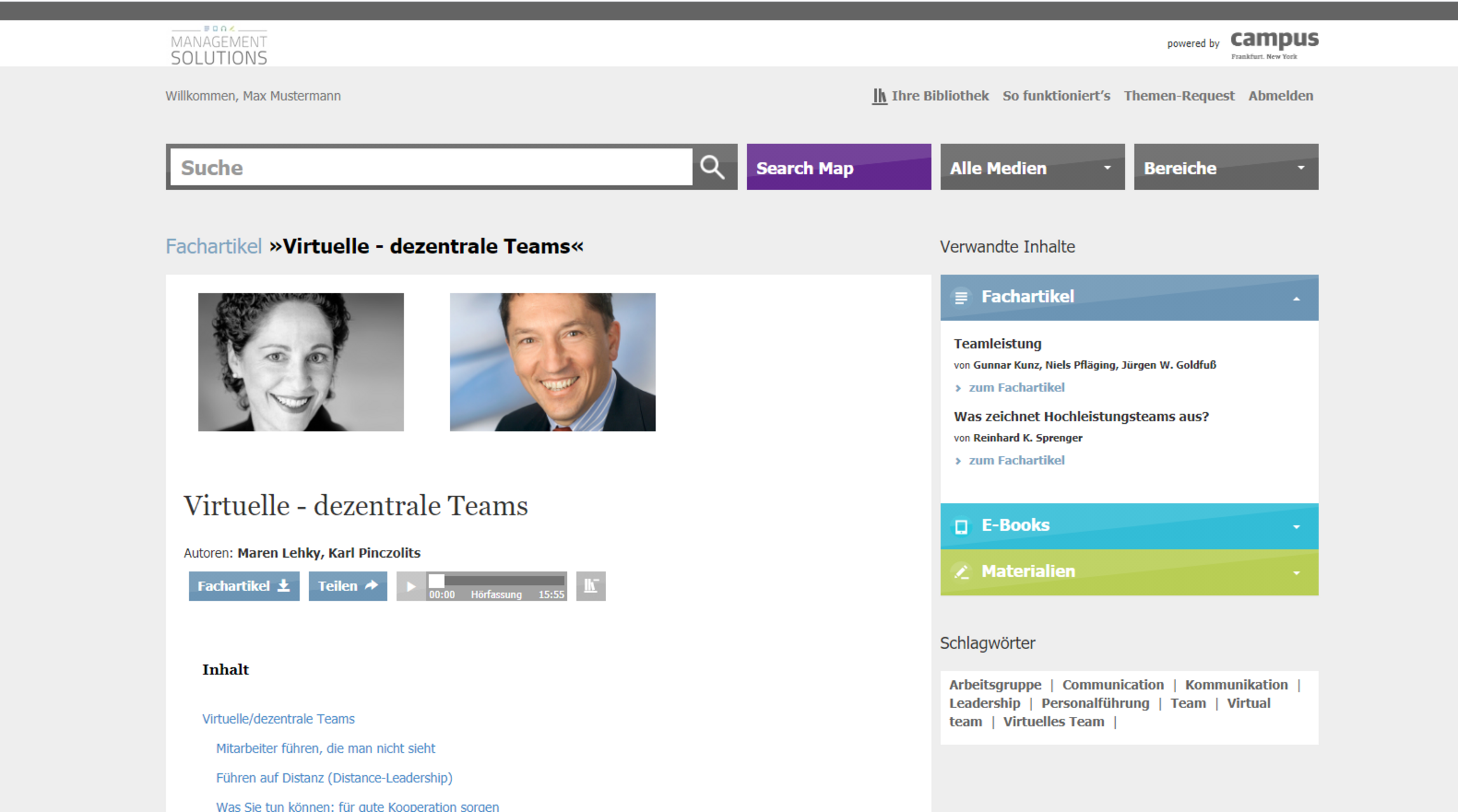Select the Communication keyword

[1113, 685]
